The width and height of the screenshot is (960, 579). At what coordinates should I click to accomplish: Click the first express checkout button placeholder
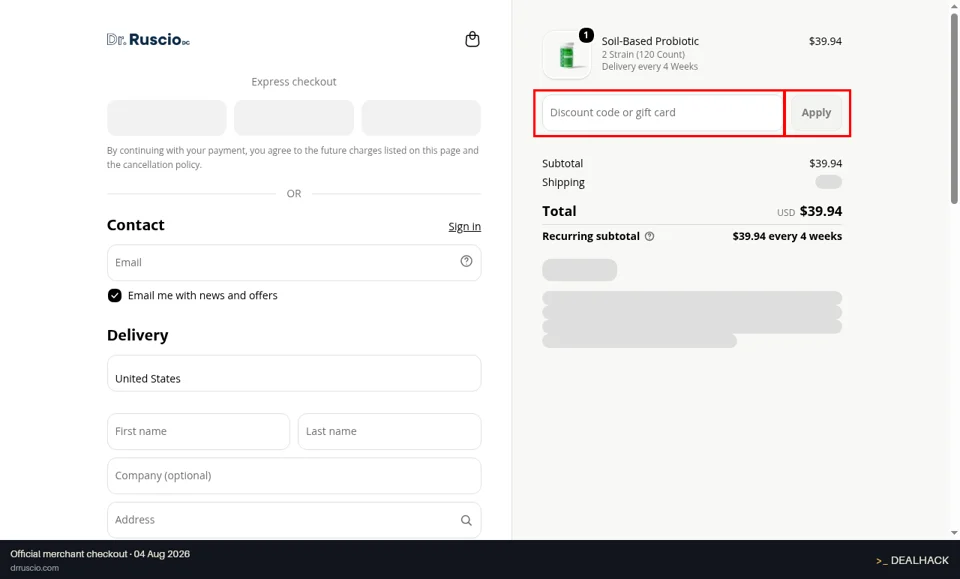click(x=167, y=118)
